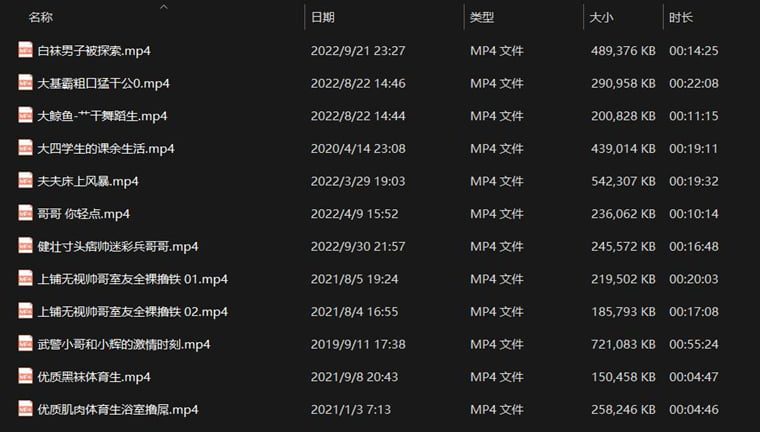Screen dimensions: 760x432
Task: Click the 类型 column header
Action: [482, 17]
